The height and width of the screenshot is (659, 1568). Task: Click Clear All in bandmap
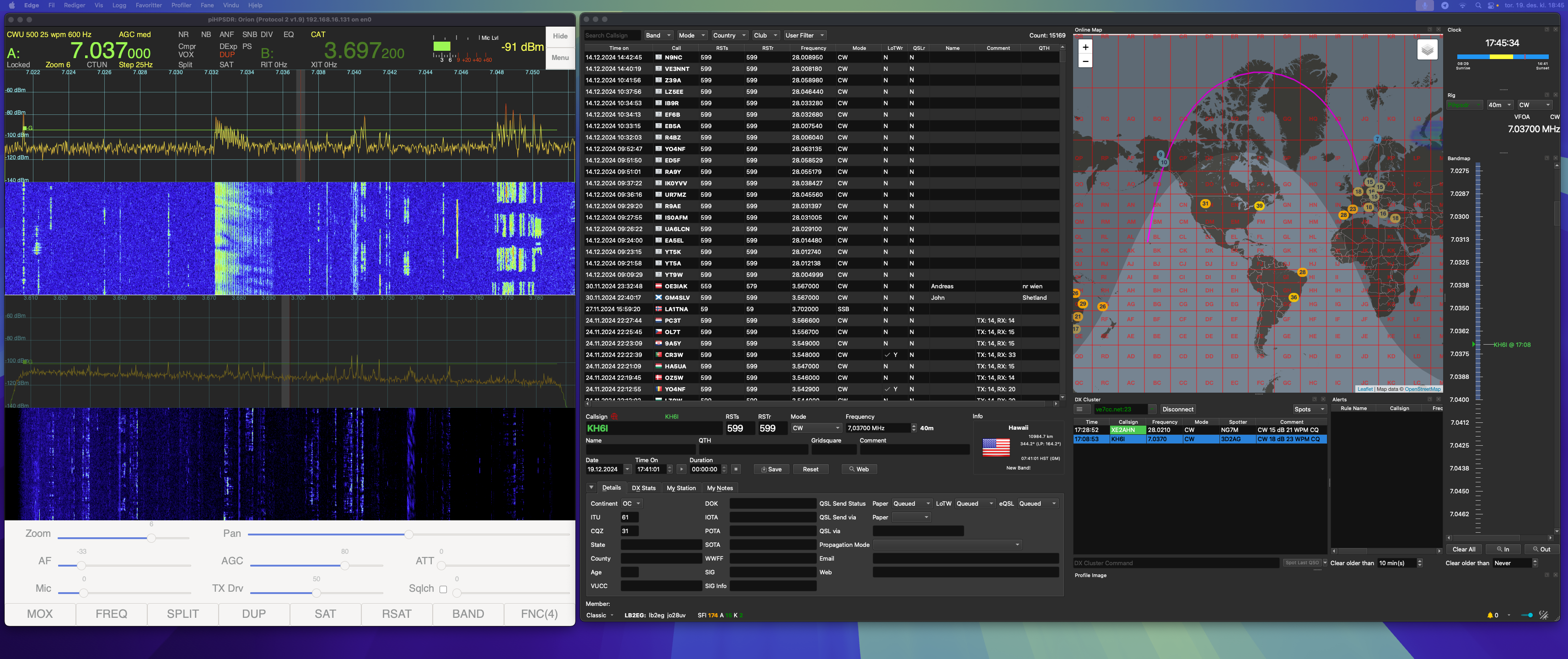coord(1463,549)
